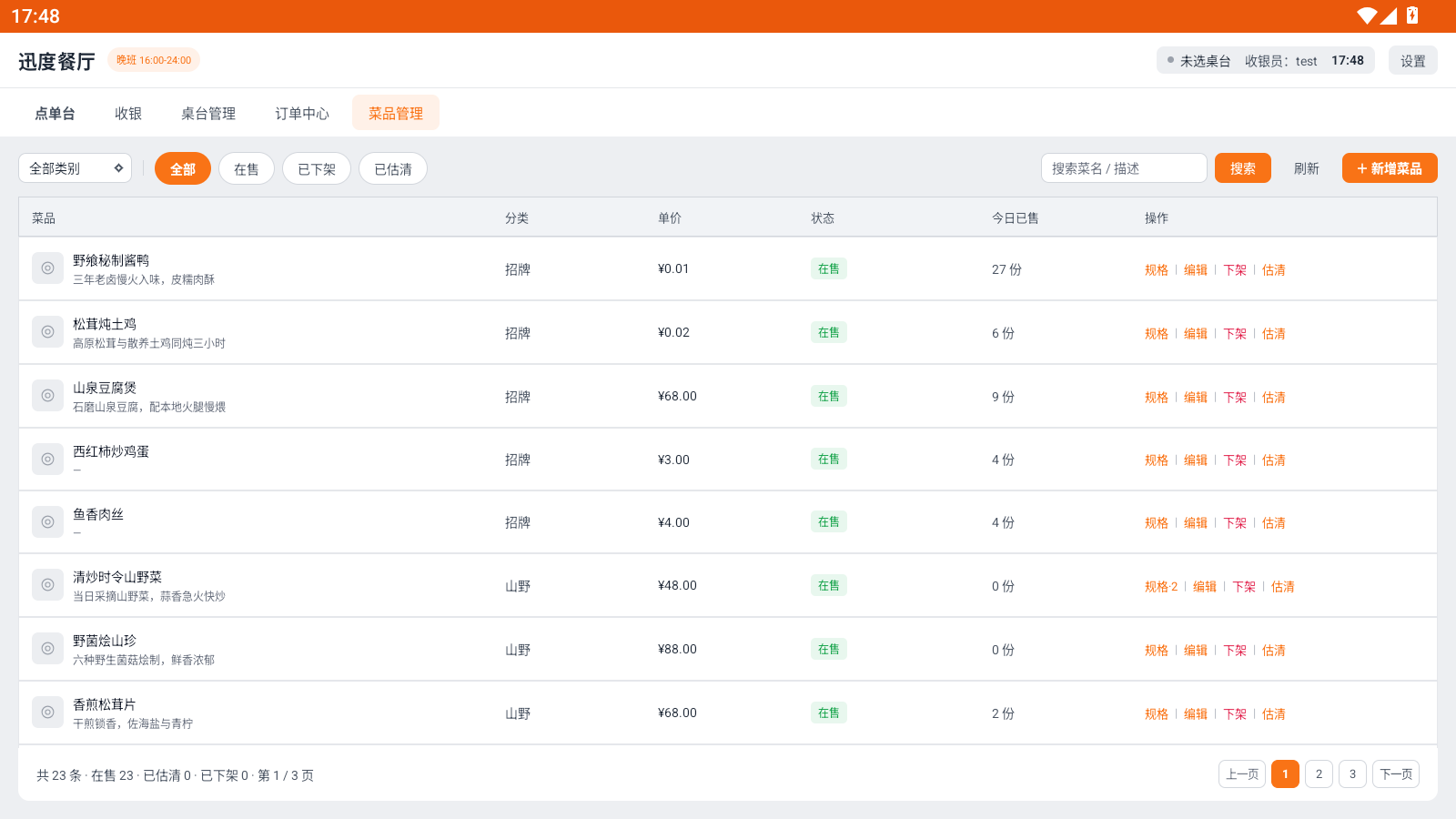Go to page 3
Screen dimensions: 1456x819
pos(1352,773)
